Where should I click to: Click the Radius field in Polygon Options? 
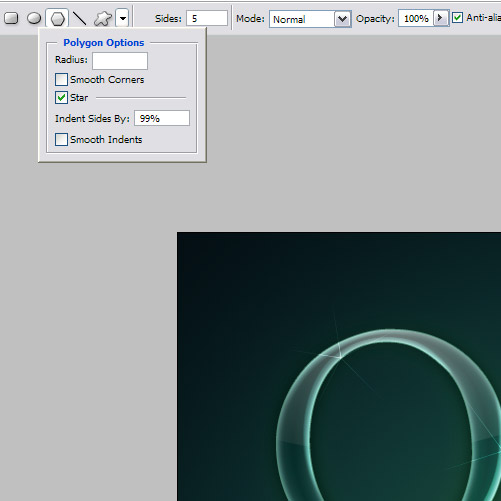(120, 61)
